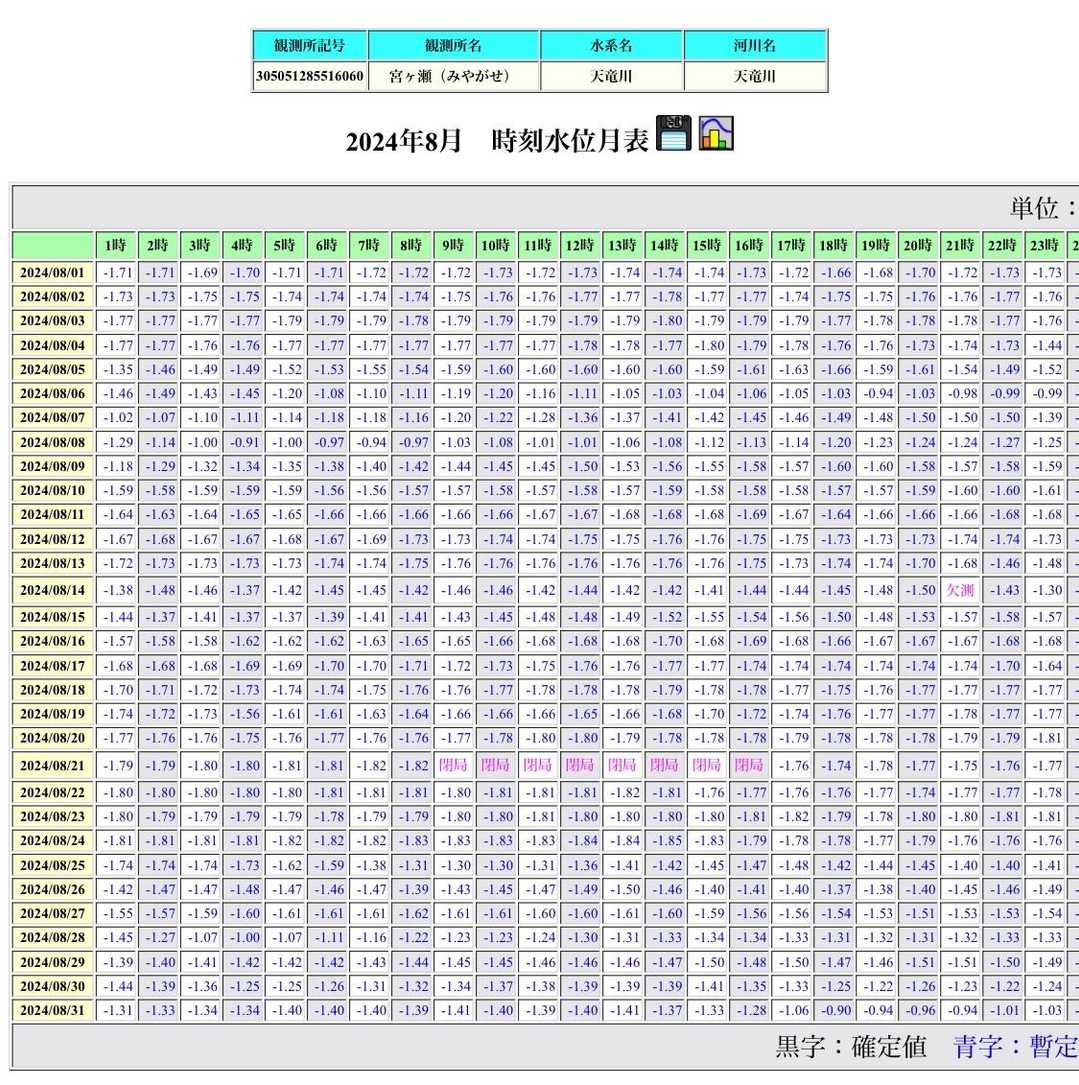Click the 2024/08/15 date cell
This screenshot has width=1079, height=1085.
click(x=53, y=617)
